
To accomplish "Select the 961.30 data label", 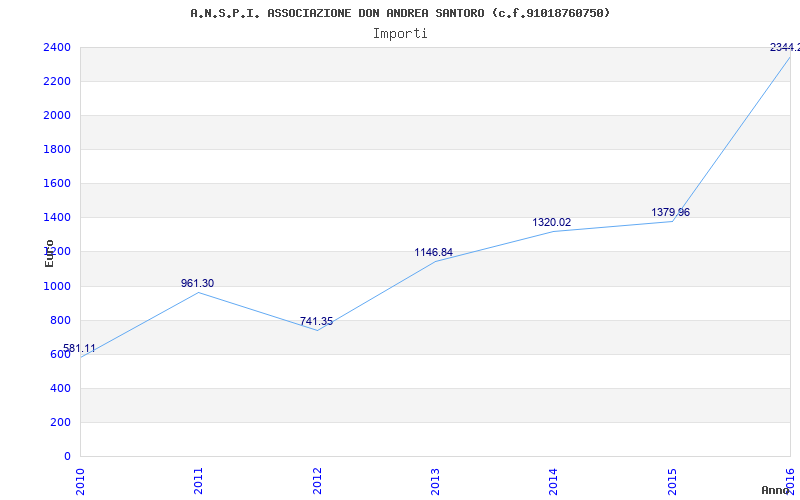I will coord(197,284).
